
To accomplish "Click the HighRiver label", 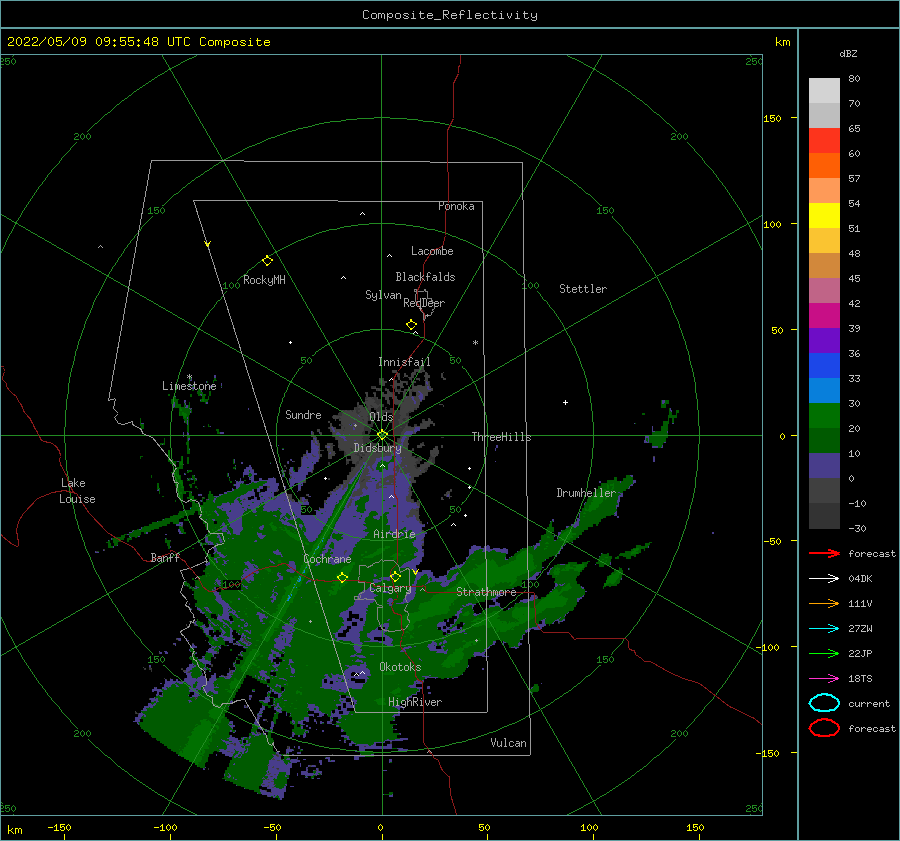I will pos(415,702).
